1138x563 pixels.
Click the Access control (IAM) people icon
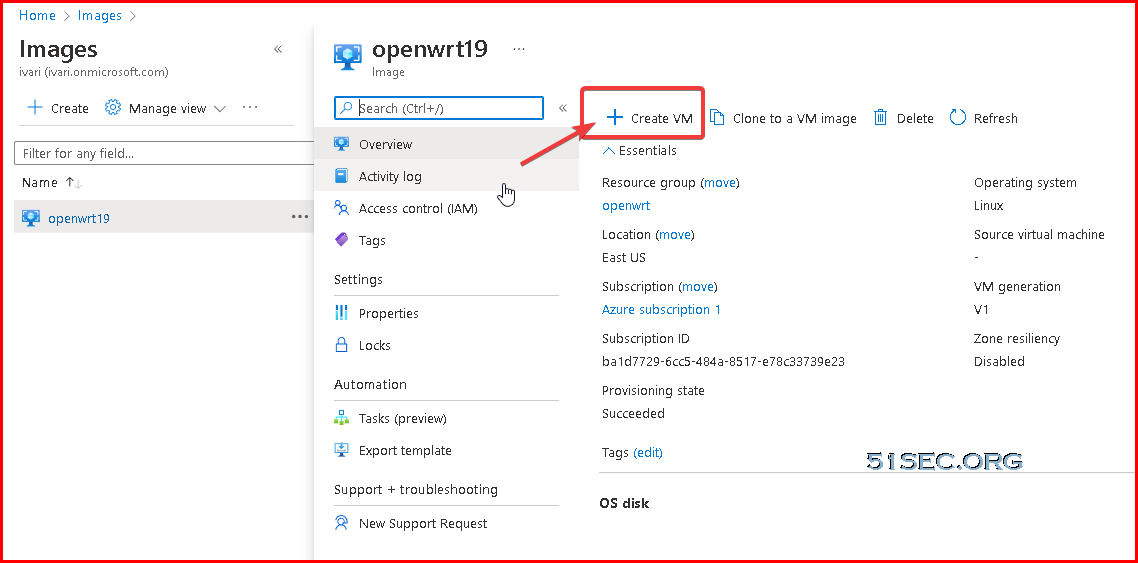pyautogui.click(x=341, y=207)
